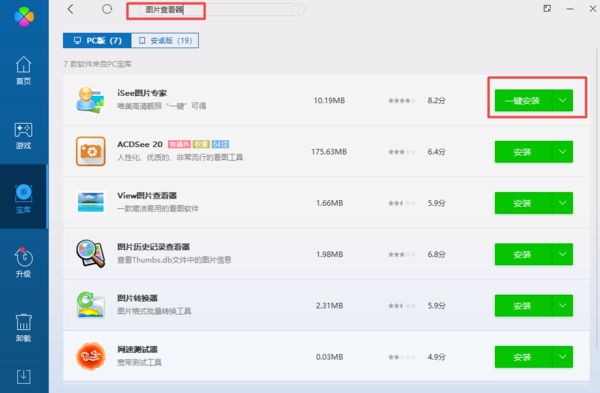Click the 64位 tag on ACDSee 20
Screen dimensions: 600x393
click(x=220, y=144)
